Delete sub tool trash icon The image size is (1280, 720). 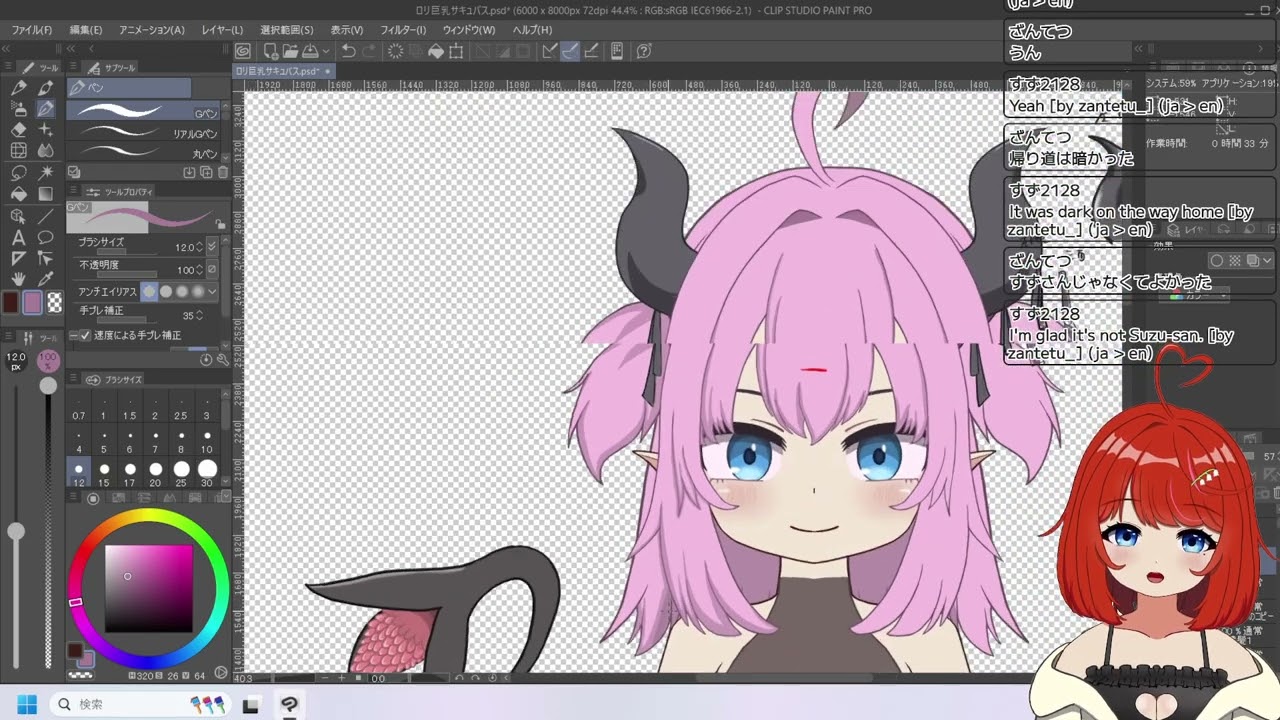(222, 172)
